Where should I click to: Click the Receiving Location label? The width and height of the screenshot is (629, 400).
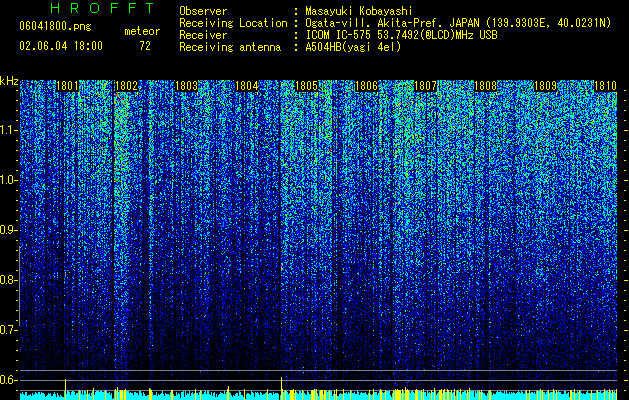[233, 23]
